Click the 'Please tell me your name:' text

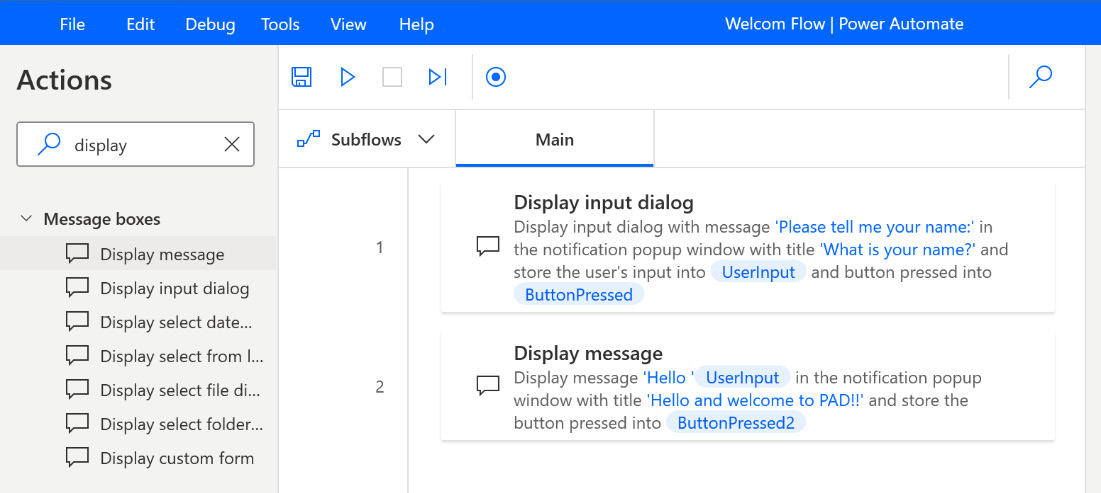click(x=874, y=227)
